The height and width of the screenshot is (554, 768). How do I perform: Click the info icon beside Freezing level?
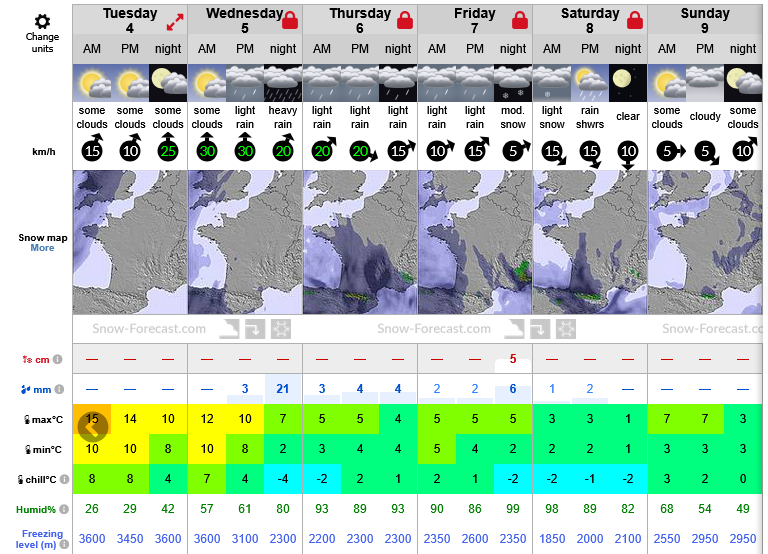point(64,544)
